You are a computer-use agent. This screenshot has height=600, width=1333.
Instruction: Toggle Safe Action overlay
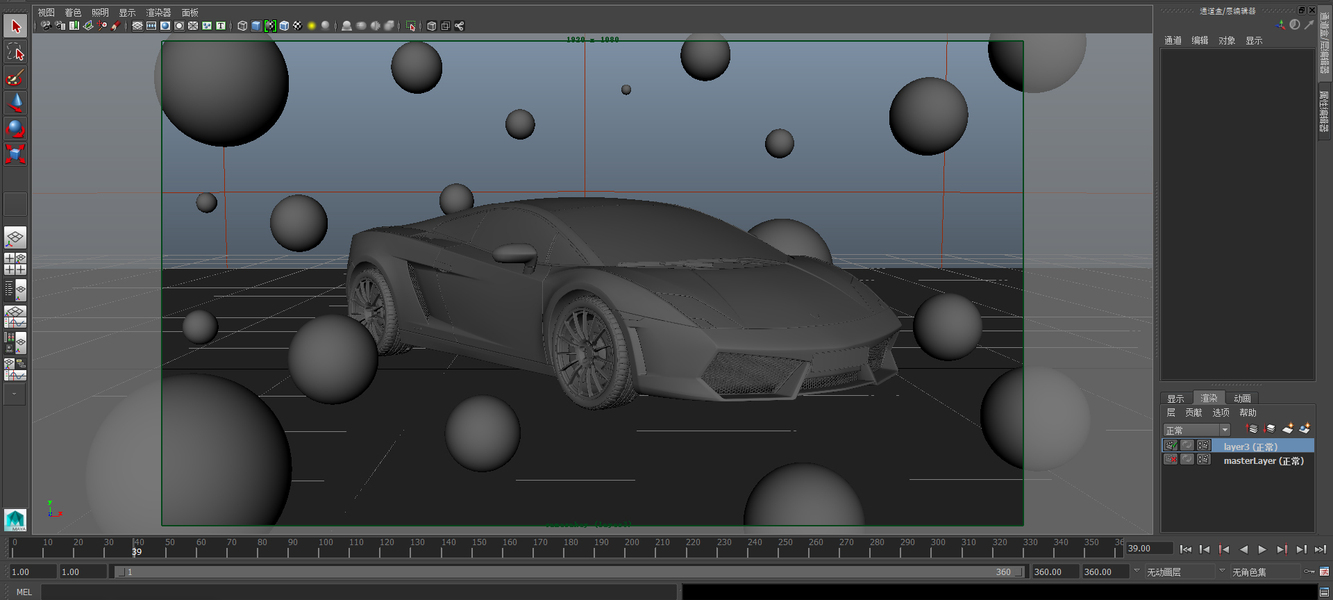click(206, 26)
